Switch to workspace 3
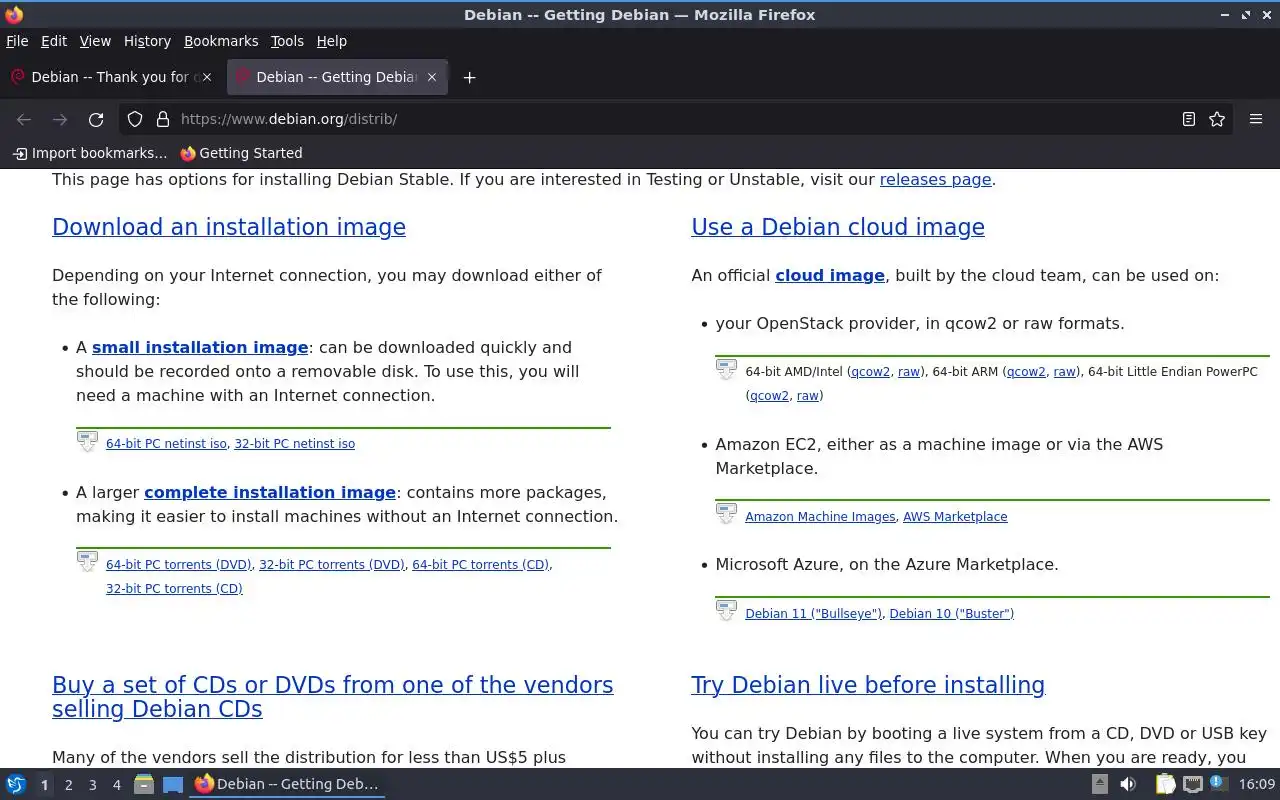This screenshot has width=1280, height=800. point(92,785)
